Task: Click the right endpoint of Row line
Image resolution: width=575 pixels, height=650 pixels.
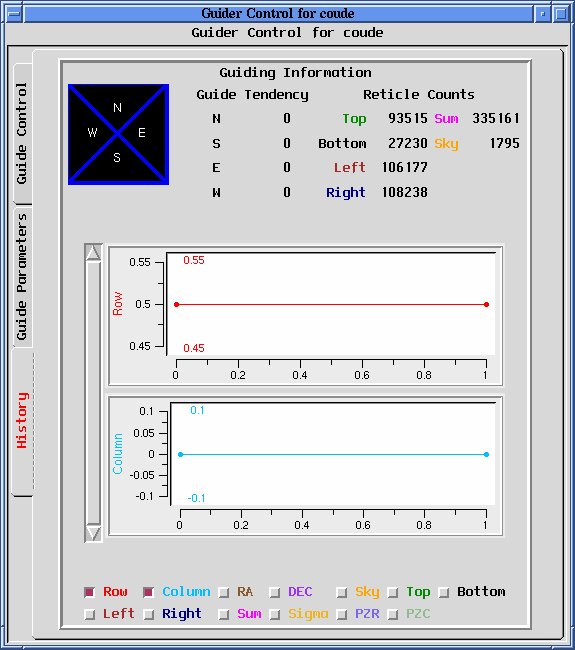Action: [x=486, y=304]
